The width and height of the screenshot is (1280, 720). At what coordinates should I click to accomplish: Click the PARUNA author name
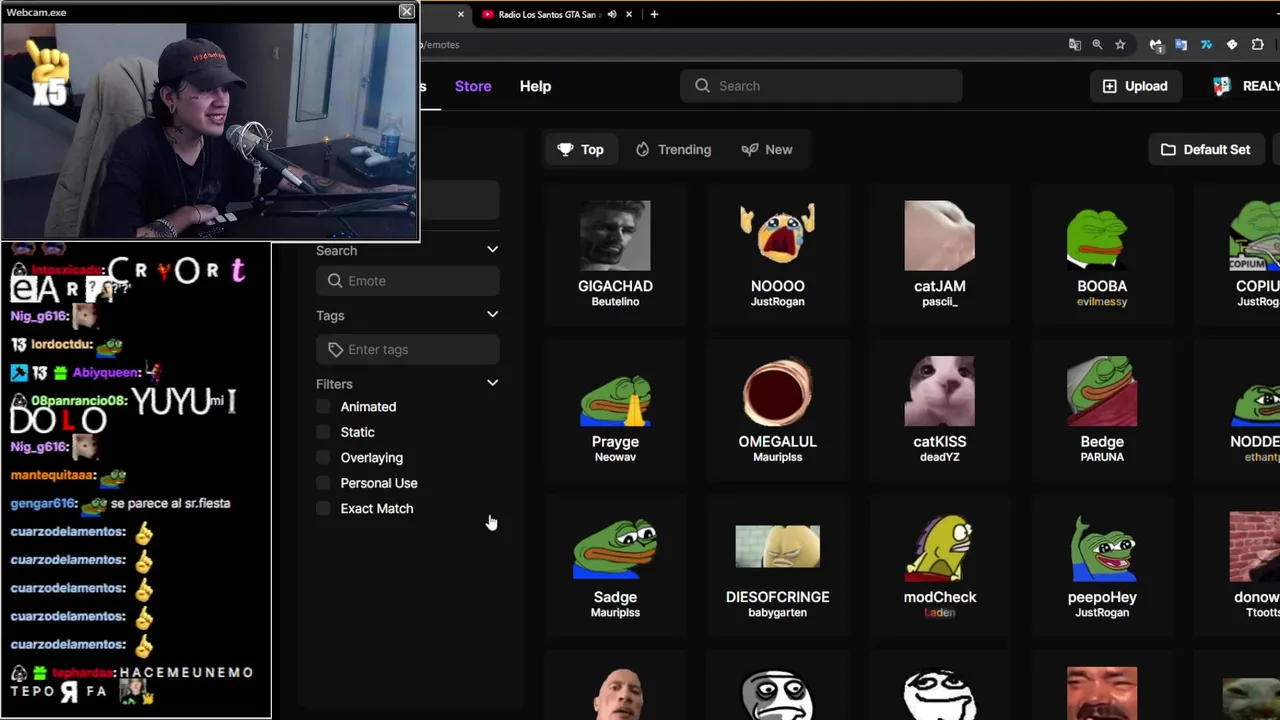point(1102,457)
